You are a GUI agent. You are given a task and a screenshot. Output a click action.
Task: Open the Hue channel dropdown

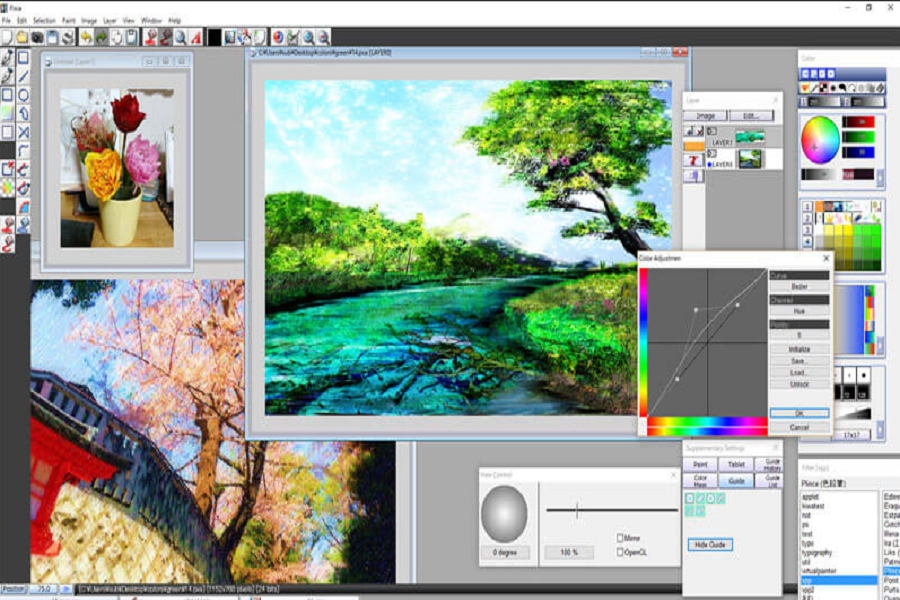799,311
